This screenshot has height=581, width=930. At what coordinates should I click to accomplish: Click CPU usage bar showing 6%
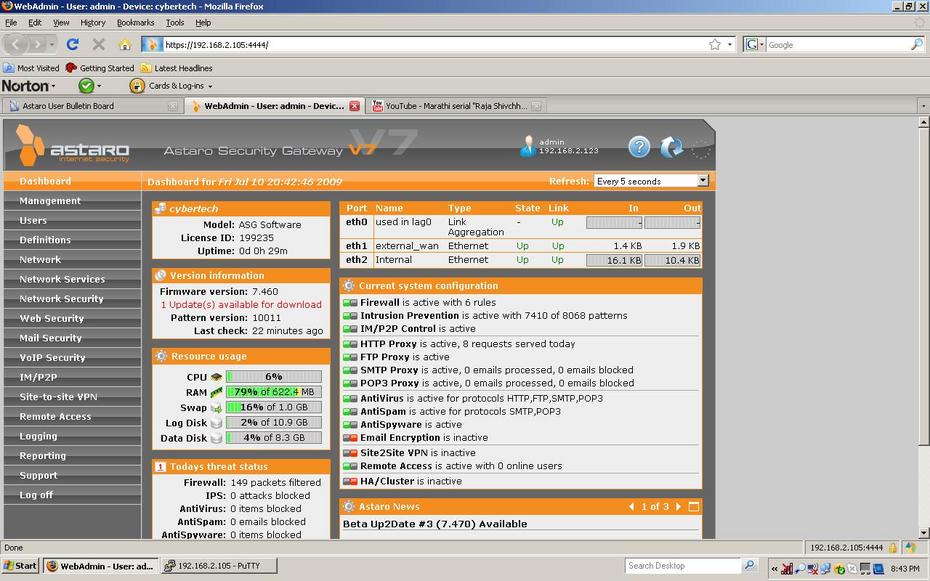[x=273, y=376]
